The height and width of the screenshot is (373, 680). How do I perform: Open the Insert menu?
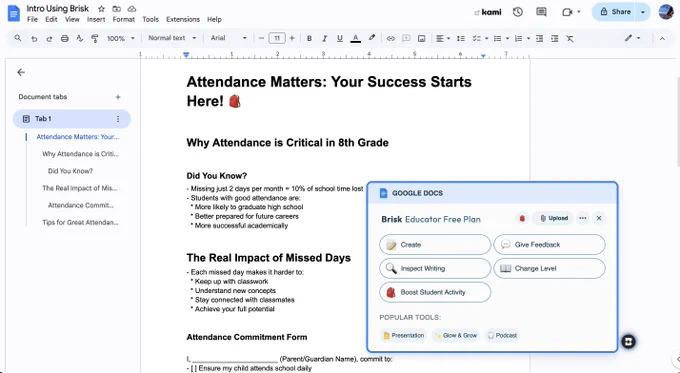pyautogui.click(x=96, y=20)
